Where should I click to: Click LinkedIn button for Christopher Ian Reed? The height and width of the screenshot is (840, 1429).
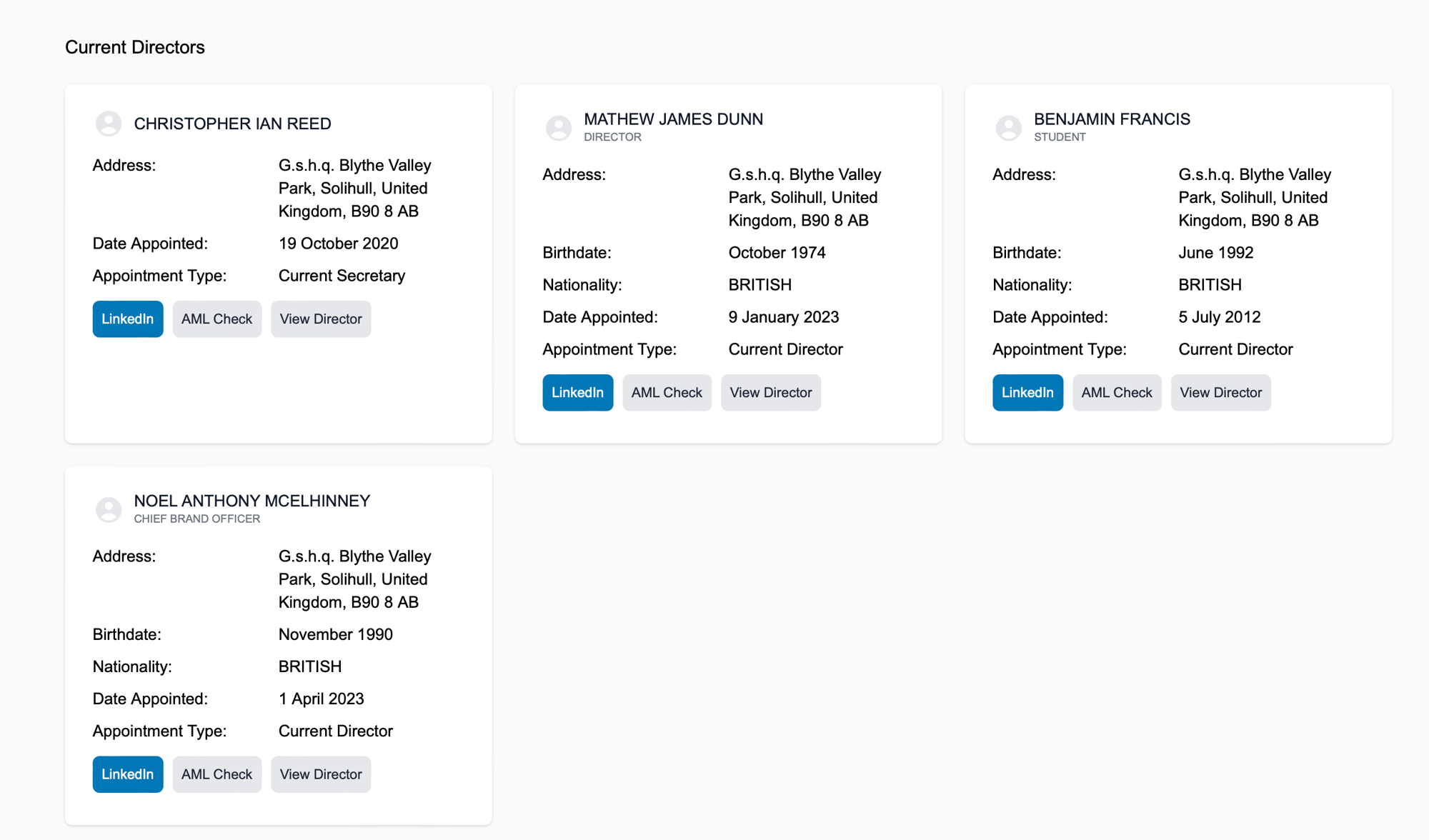127,318
